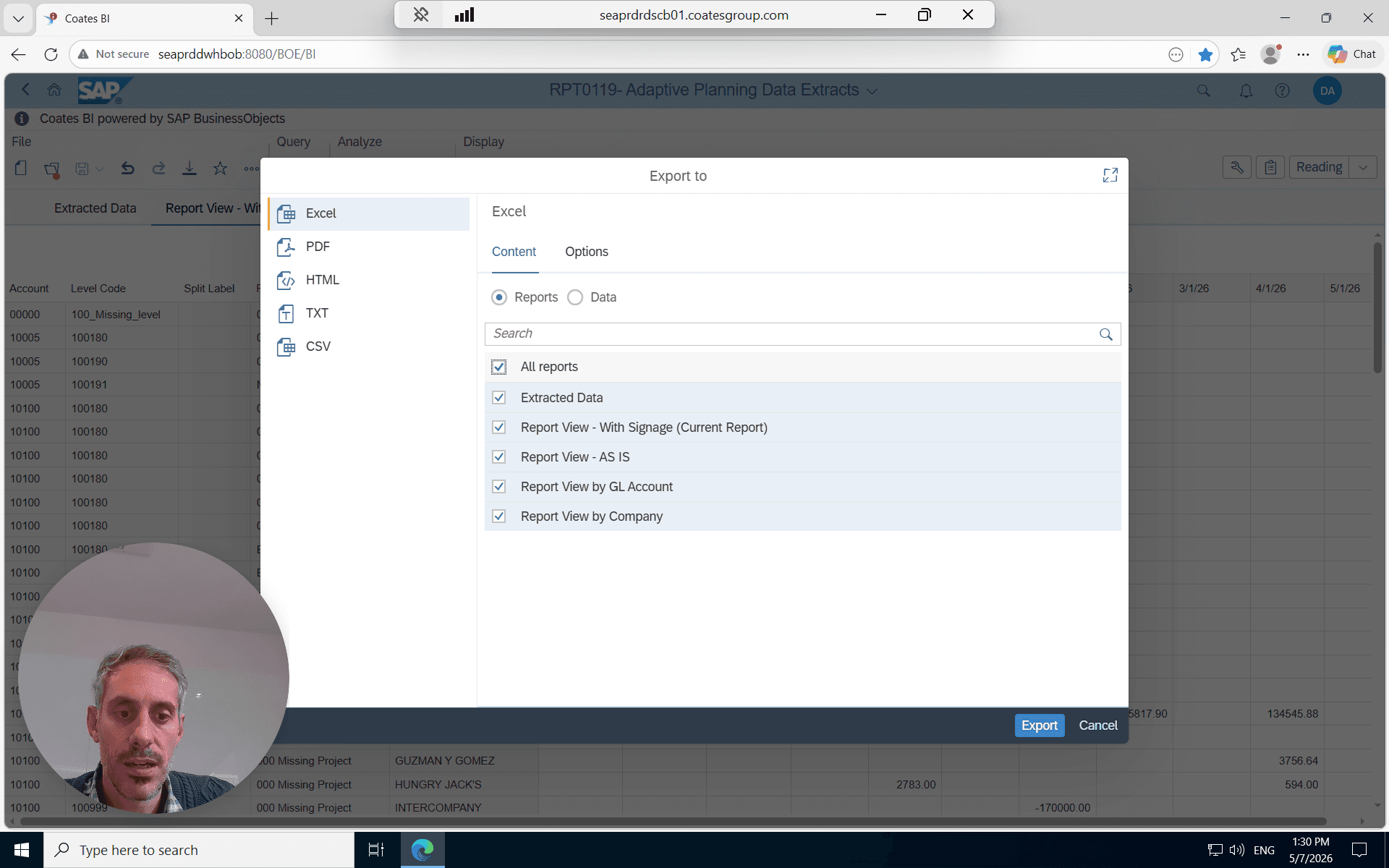Switch to the Options tab
Viewport: 1389px width, 868px height.
(587, 252)
